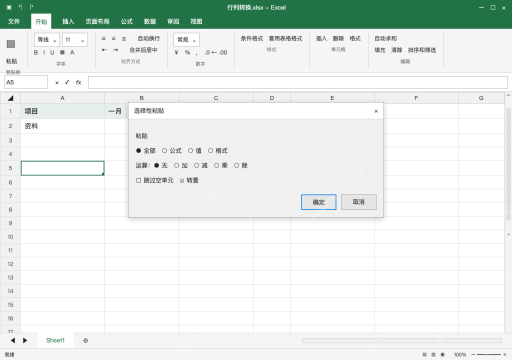512x360 pixels.
Task: Open the 条件格式 conditional formatting menu
Action: pos(252,39)
